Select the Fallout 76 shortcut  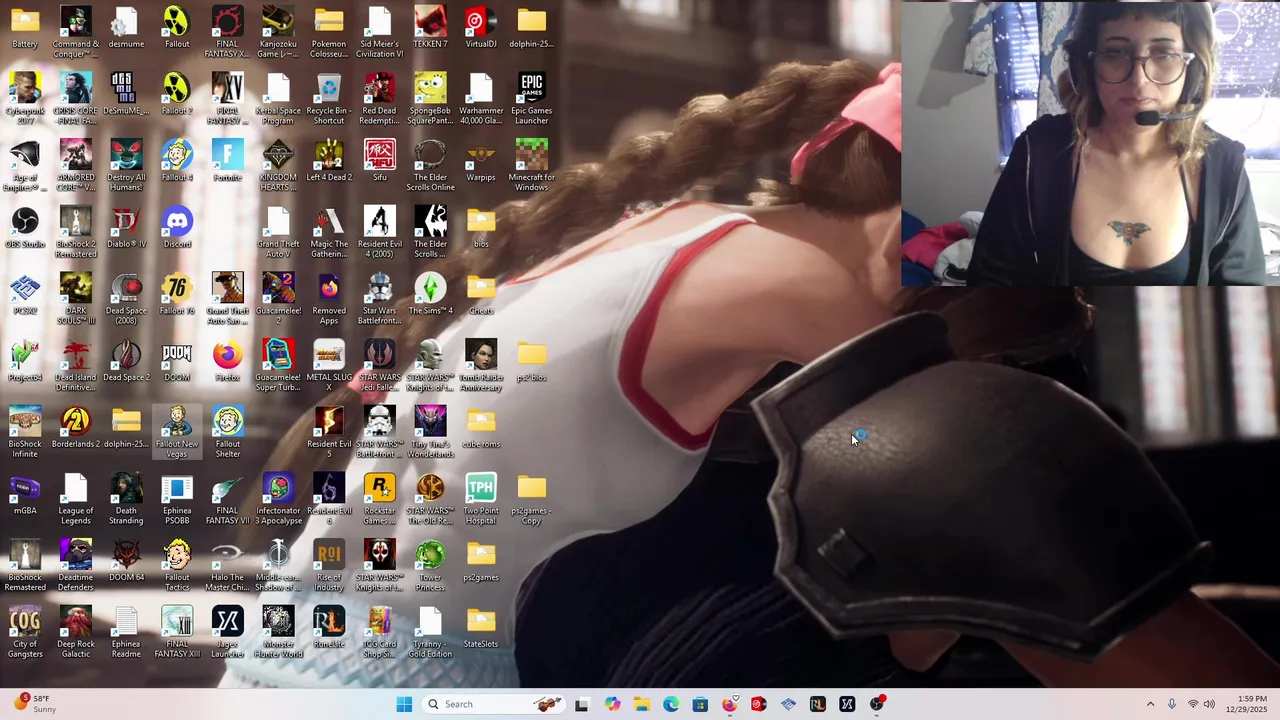tap(177, 294)
